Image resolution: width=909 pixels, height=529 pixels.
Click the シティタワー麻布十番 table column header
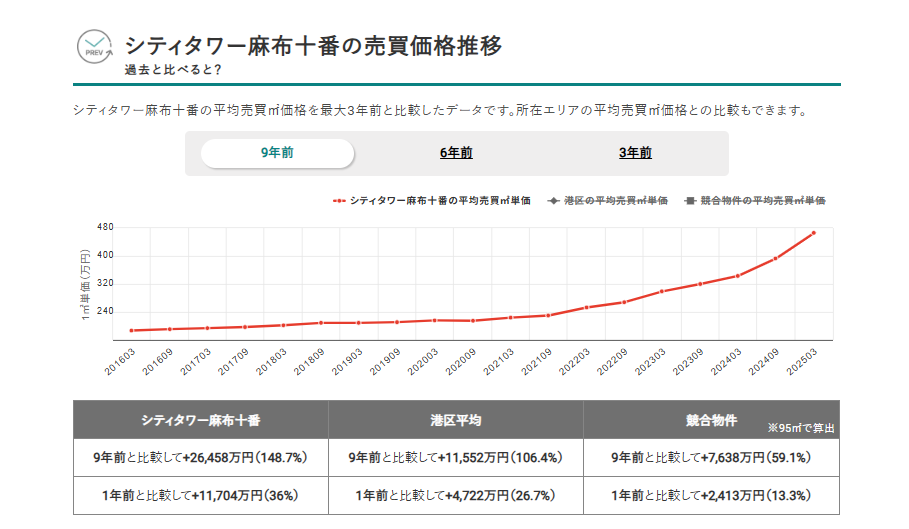(x=200, y=420)
